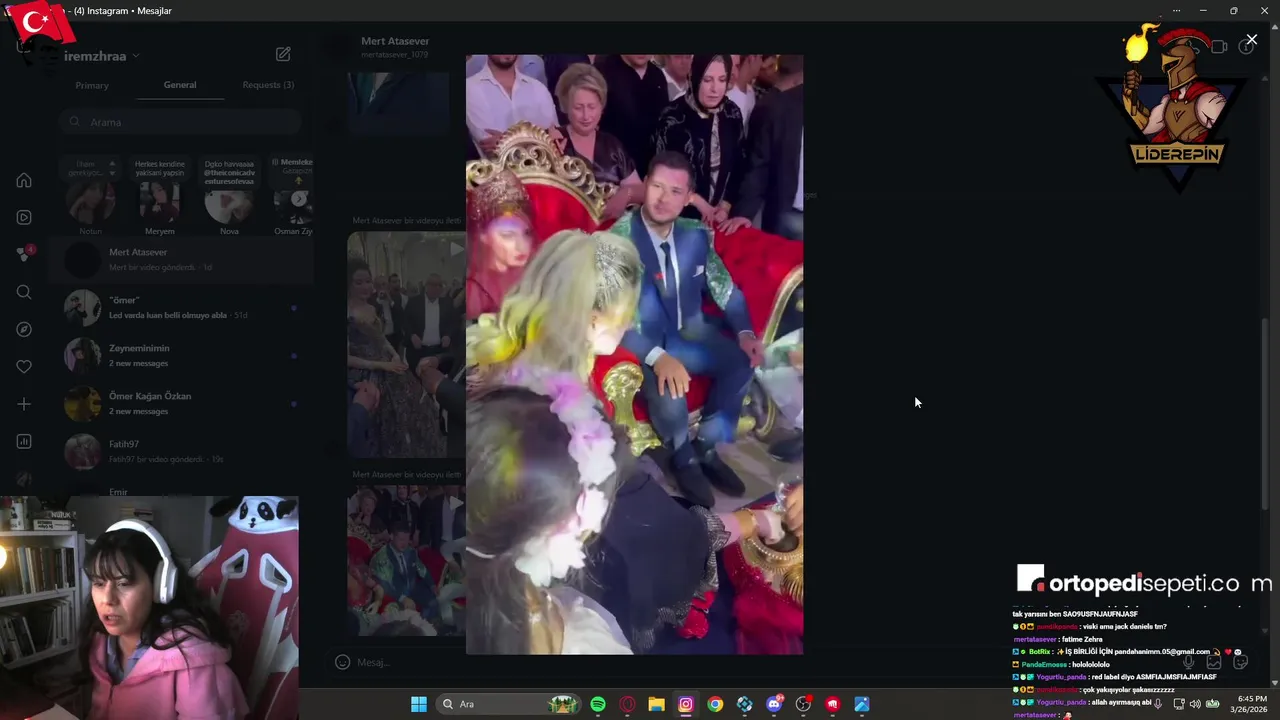Close the video viewer overlay
The height and width of the screenshot is (720, 1280).
point(1251,40)
